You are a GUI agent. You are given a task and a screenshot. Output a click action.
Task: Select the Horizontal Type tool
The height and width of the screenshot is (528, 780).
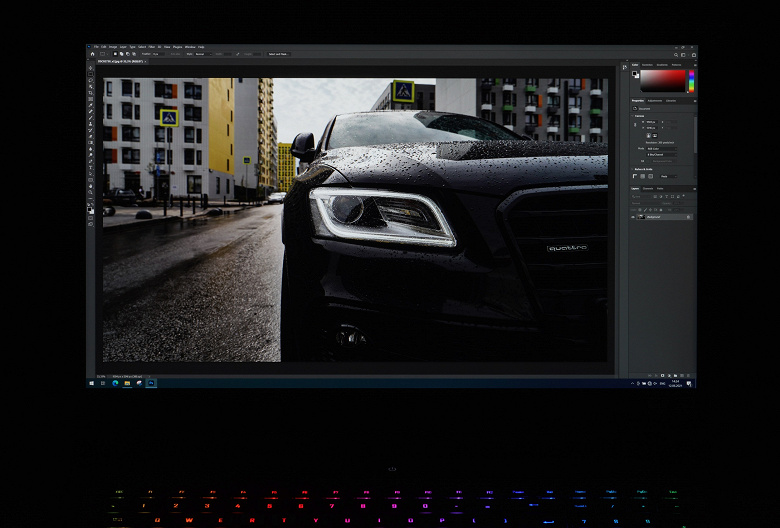point(91,167)
